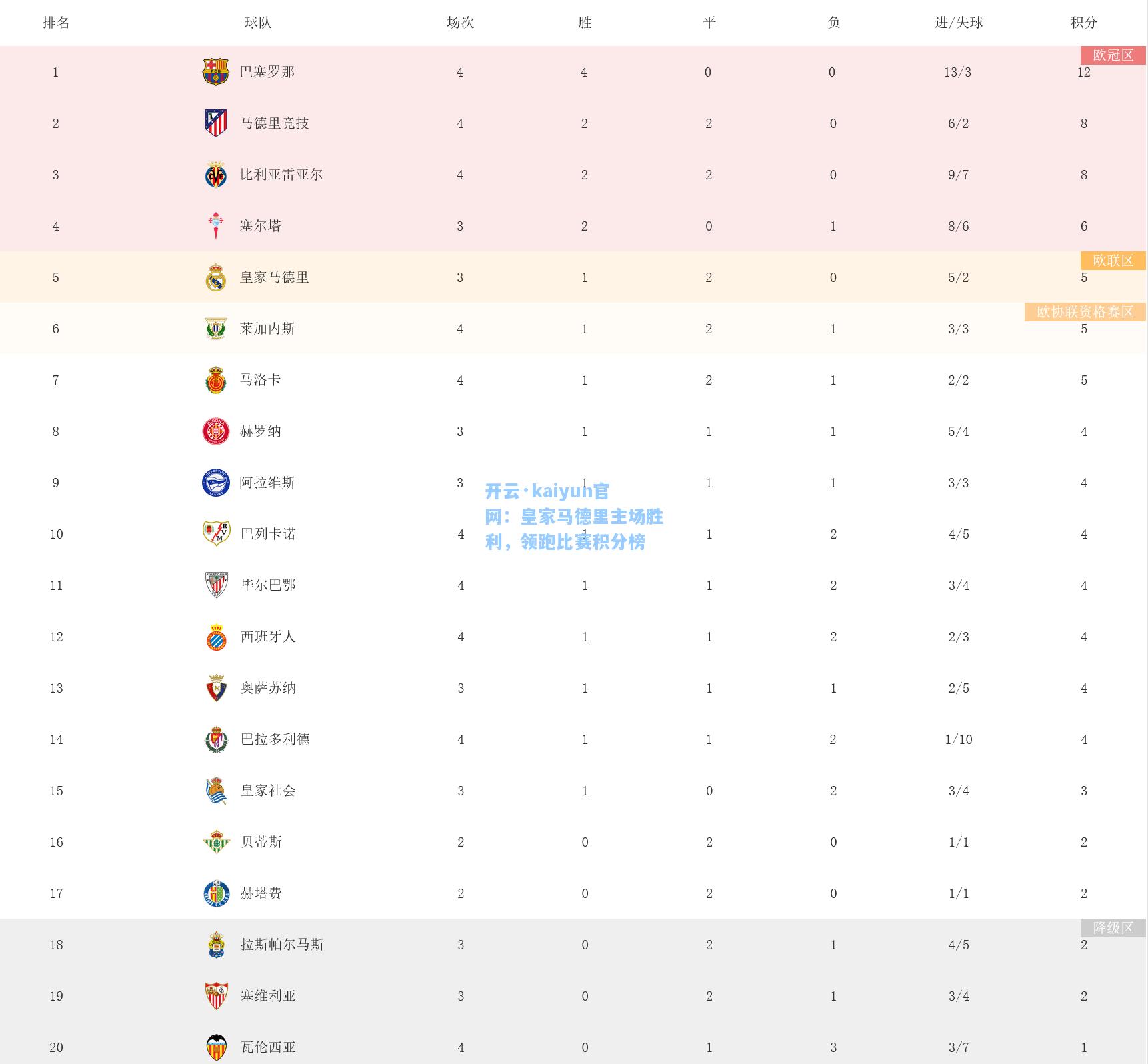Click Celta's 8/6 goals value
Screen dimensions: 1148x1064
tap(959, 227)
